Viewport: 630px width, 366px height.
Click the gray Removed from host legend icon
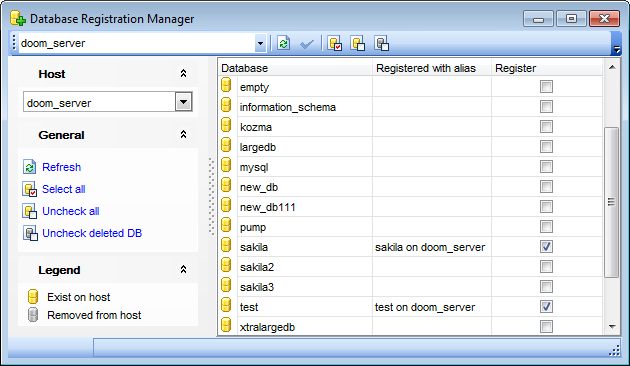pyautogui.click(x=33, y=315)
